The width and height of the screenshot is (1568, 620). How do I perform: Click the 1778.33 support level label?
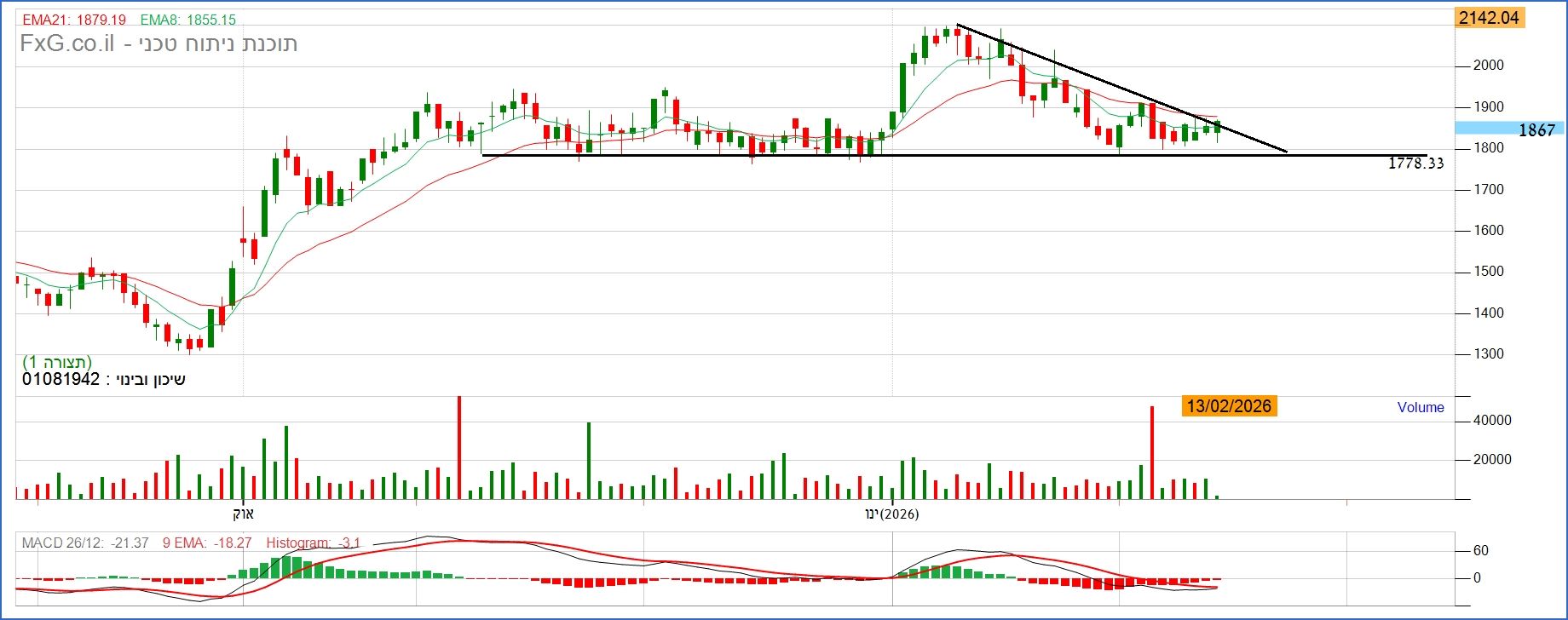[1415, 164]
